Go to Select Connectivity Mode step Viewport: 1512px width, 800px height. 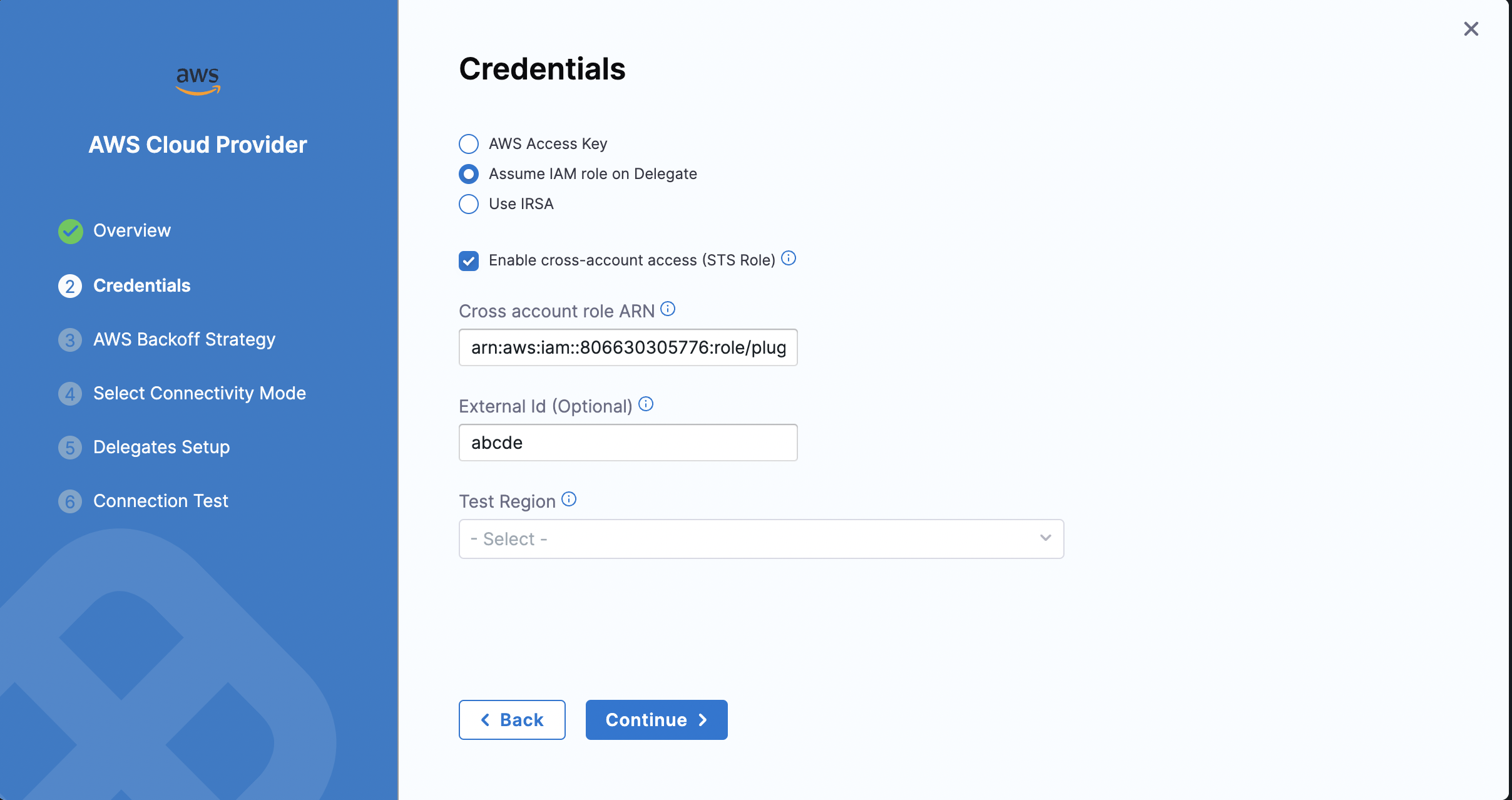pos(199,393)
